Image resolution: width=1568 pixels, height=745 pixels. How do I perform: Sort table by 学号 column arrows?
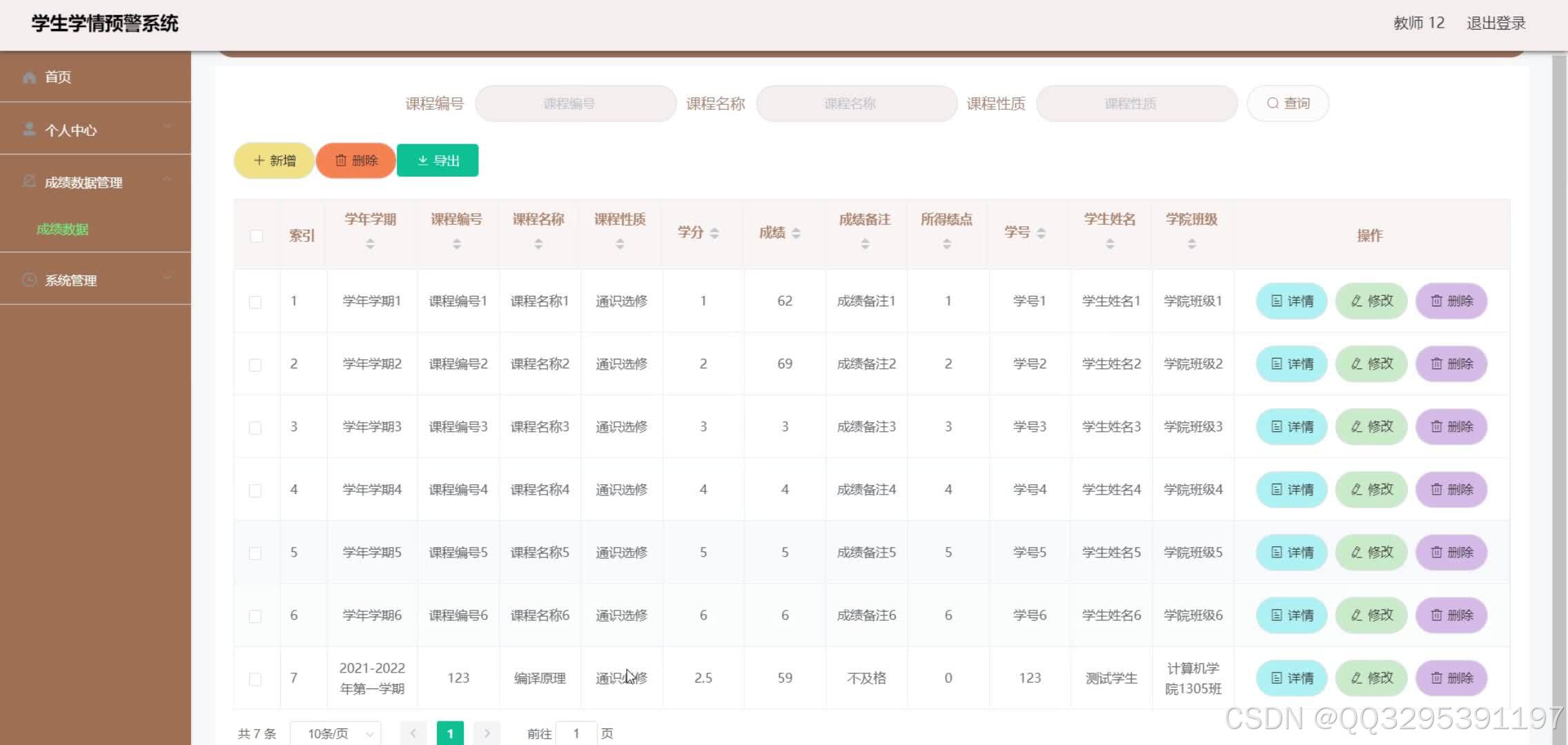pyautogui.click(x=1041, y=233)
